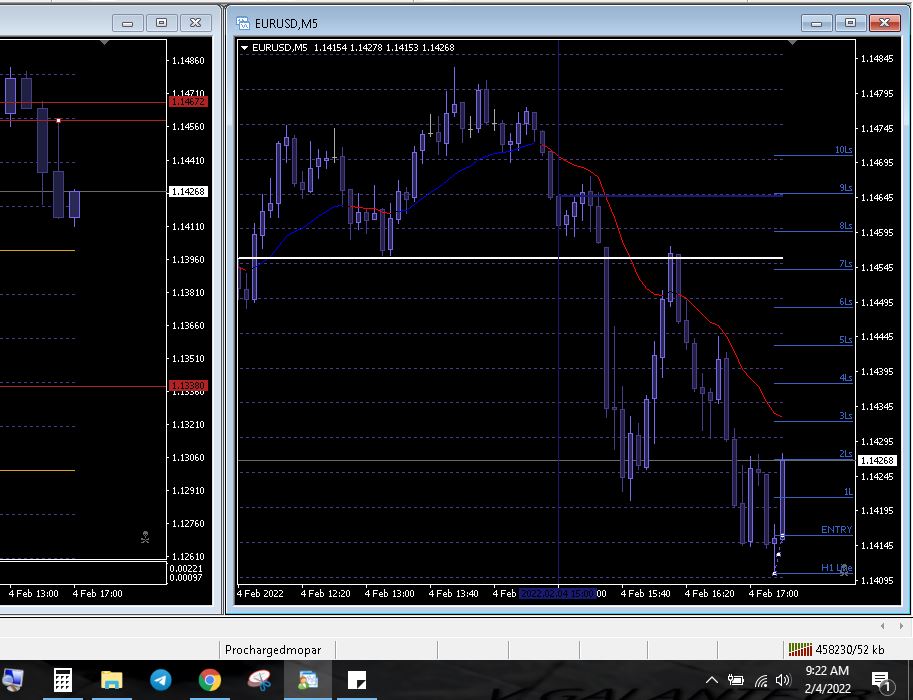Minimize the left chart window
913x700 pixels.
(x=128, y=23)
